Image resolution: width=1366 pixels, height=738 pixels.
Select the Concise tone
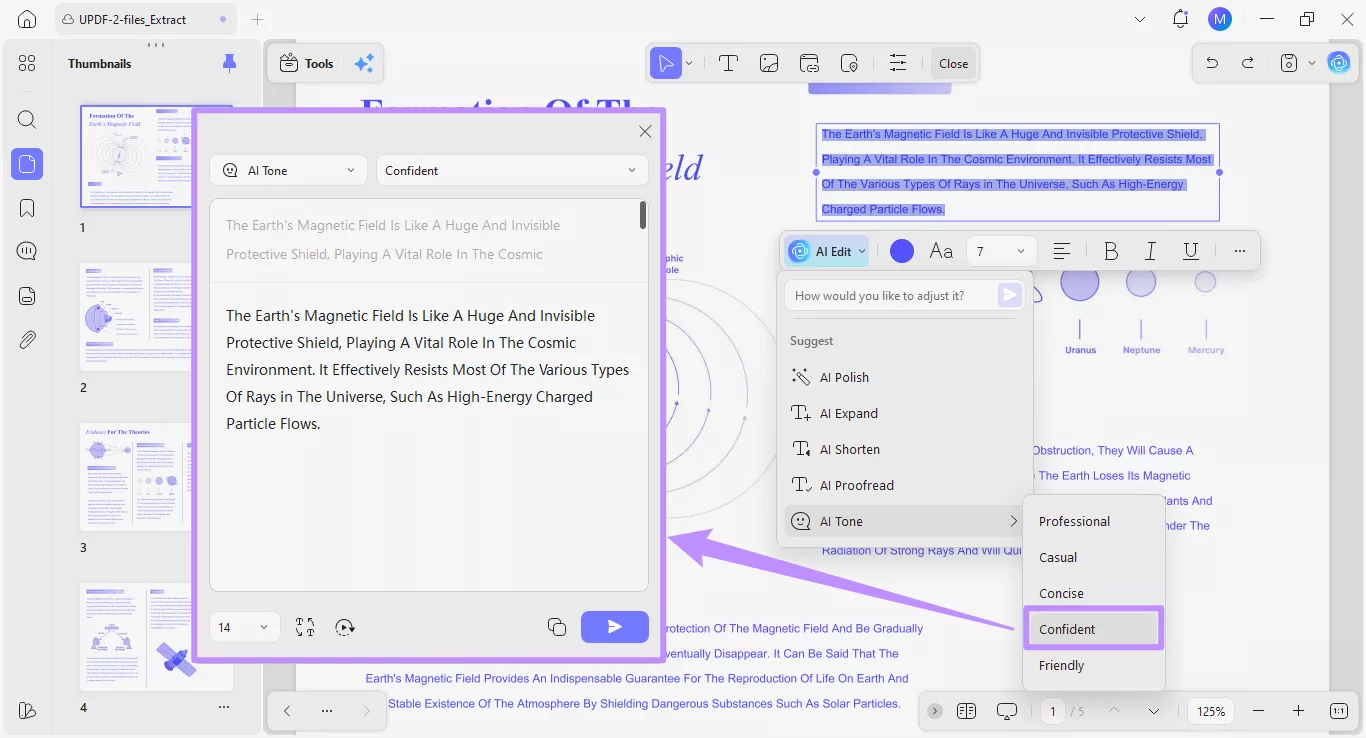point(1094,593)
